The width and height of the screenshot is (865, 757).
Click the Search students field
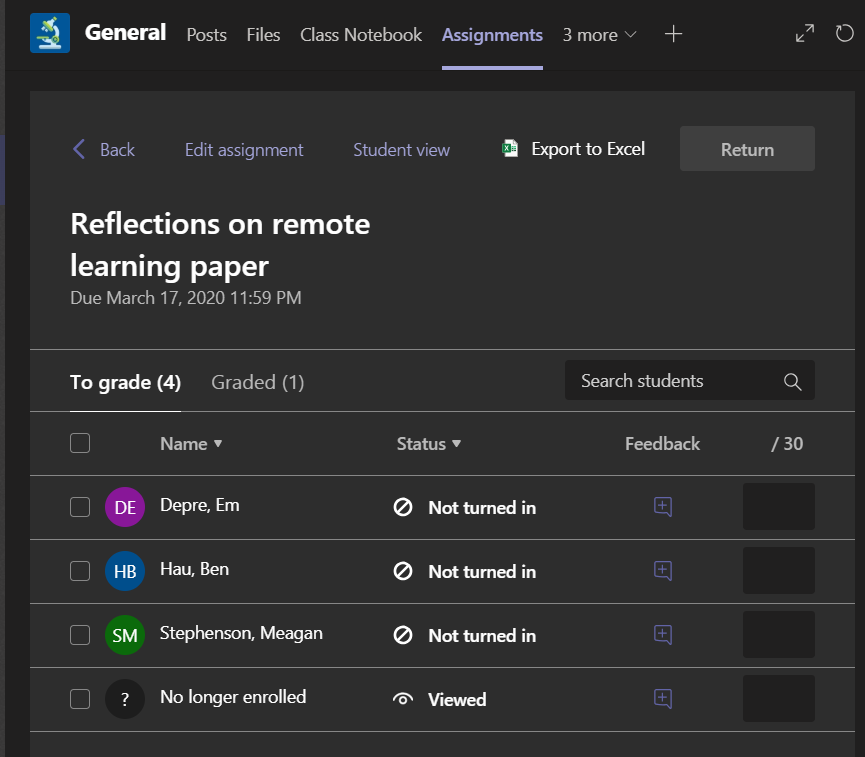pyautogui.click(x=690, y=380)
